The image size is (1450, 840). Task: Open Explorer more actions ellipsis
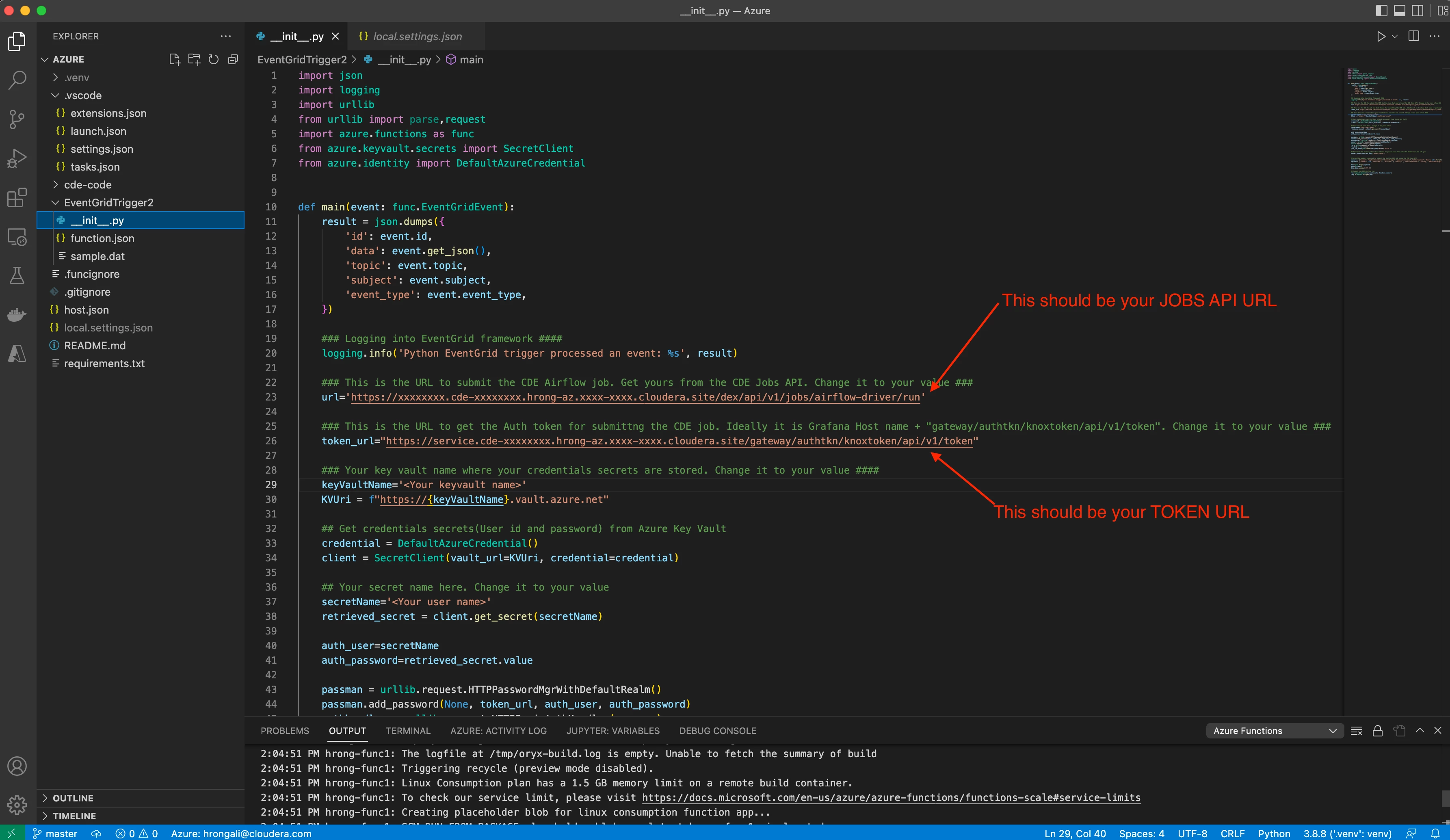click(x=225, y=36)
